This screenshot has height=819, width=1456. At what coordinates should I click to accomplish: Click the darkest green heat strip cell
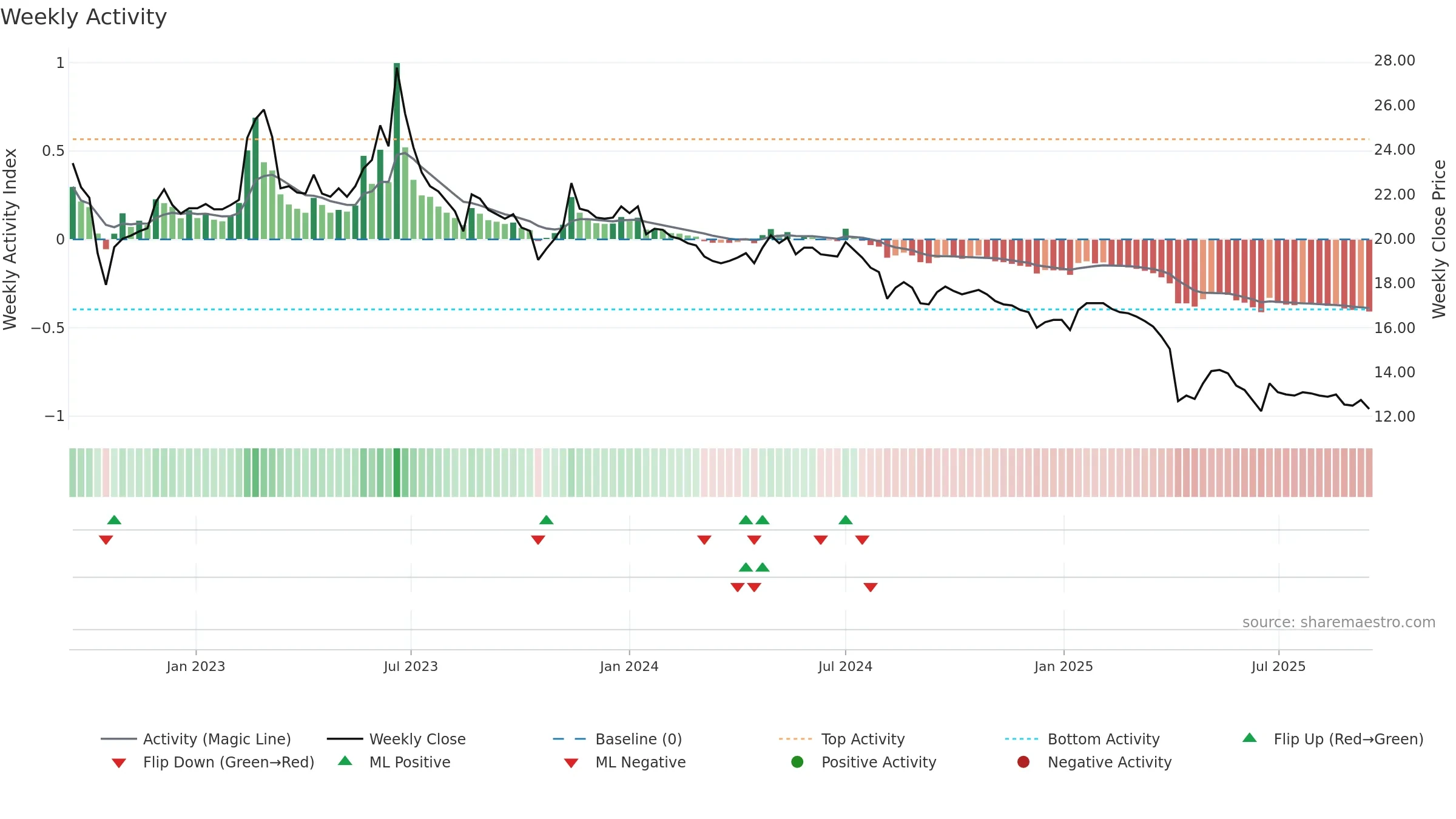pyautogui.click(x=397, y=473)
